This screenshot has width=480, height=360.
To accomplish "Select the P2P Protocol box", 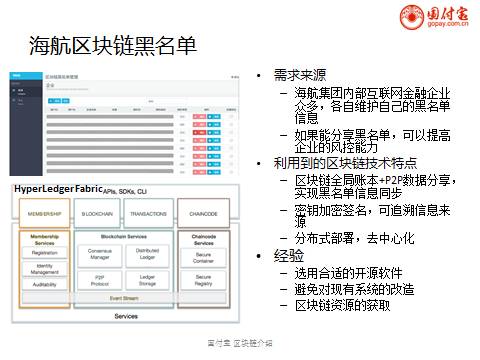I will pyautogui.click(x=100, y=280).
